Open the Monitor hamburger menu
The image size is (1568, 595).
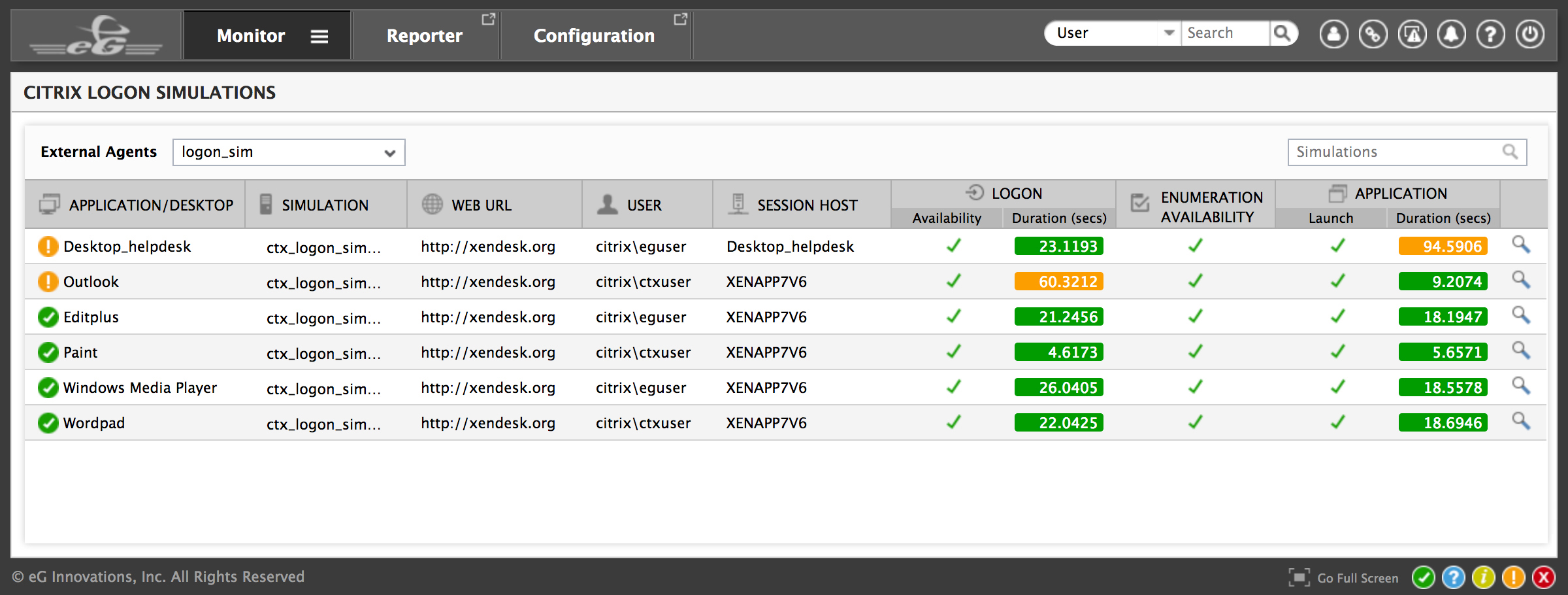(x=319, y=36)
